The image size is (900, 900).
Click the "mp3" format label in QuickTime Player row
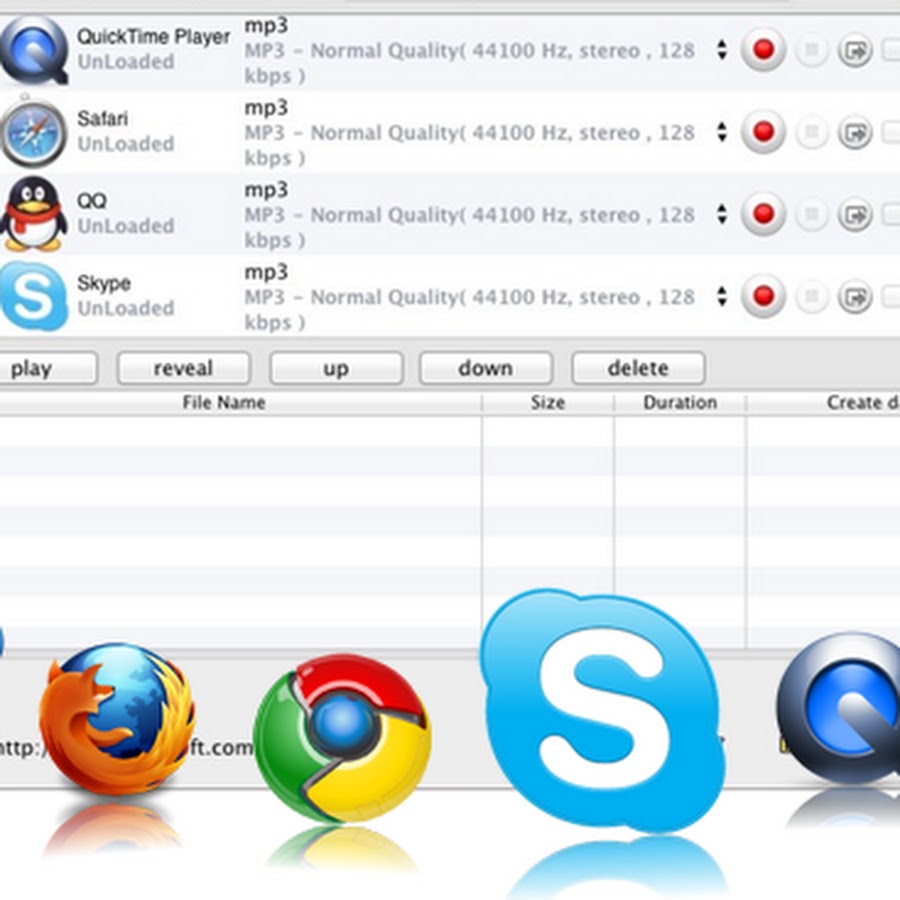click(x=266, y=26)
